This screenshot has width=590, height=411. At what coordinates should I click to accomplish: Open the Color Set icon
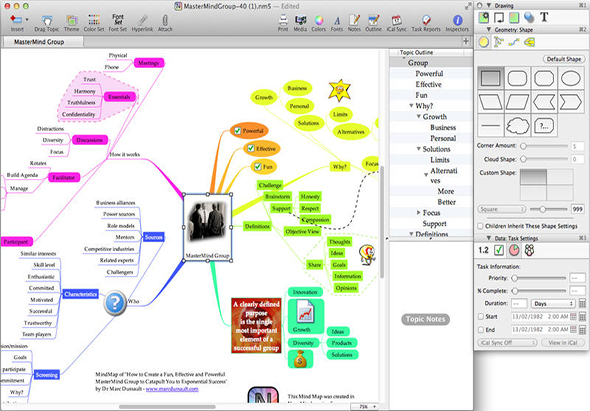click(x=94, y=23)
